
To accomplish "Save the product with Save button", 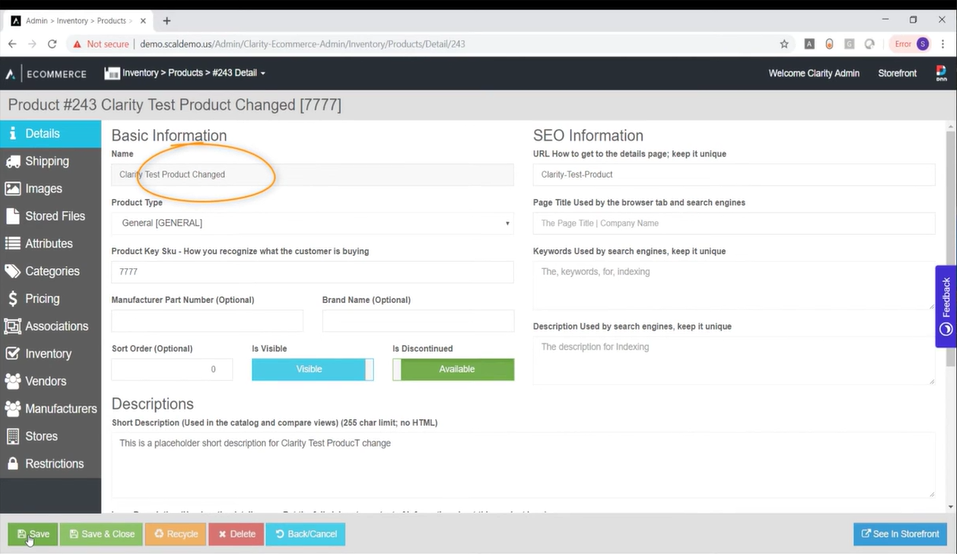I will pyautogui.click(x=33, y=534).
